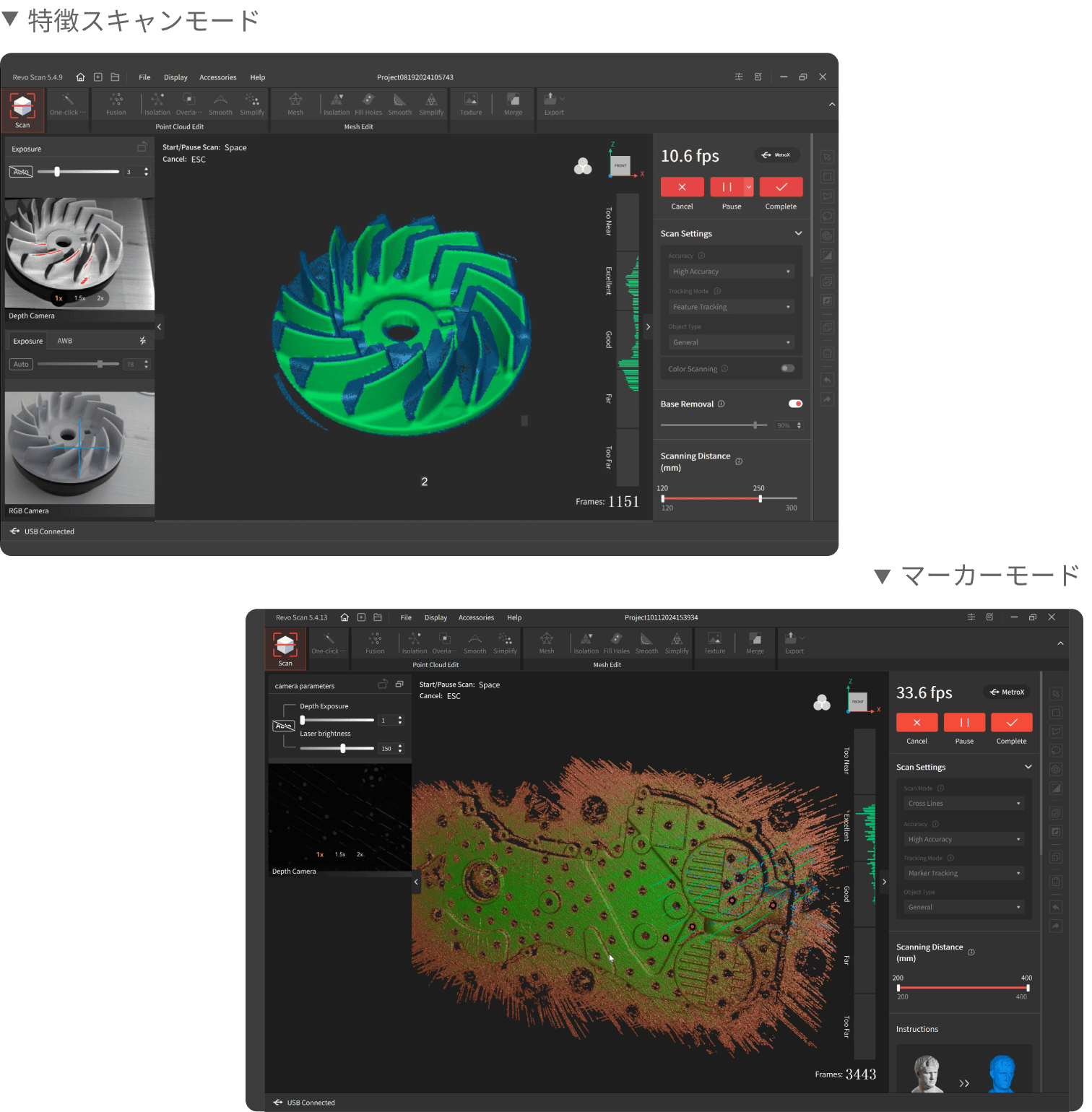Screen dimensions: 1092x1112
Task: Click the Depth Camera impeller preview thumbnail
Action: click(x=79, y=253)
